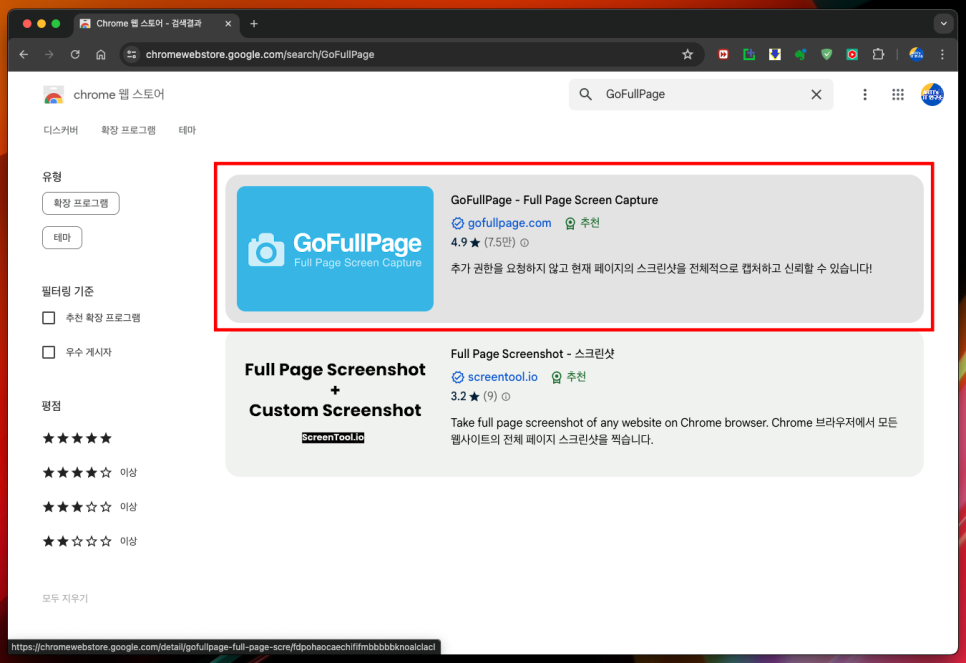This screenshot has height=663, width=966.
Task: Open the Google apps grid
Action: coord(898,94)
